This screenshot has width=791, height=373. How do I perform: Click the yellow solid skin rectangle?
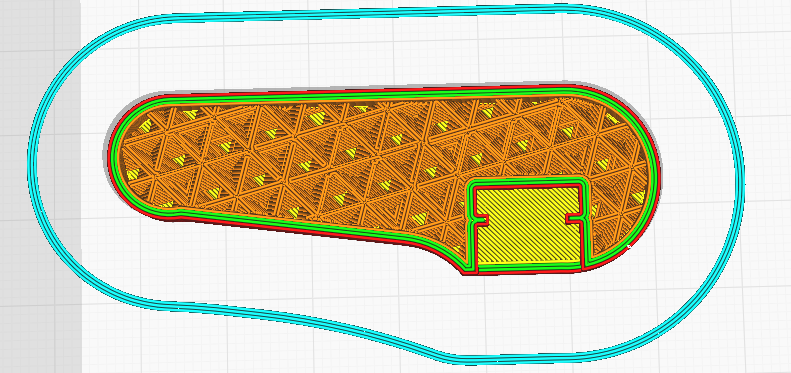point(528,225)
